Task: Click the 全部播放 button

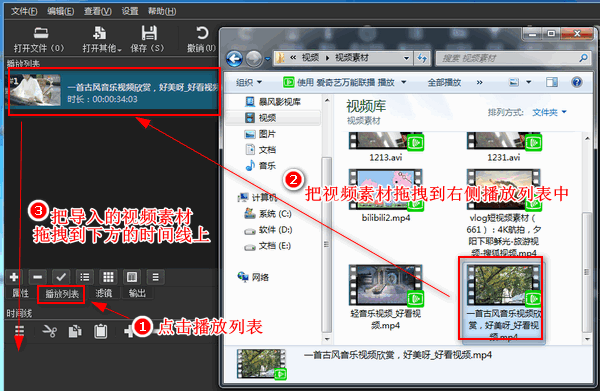Action: pyautogui.click(x=444, y=82)
